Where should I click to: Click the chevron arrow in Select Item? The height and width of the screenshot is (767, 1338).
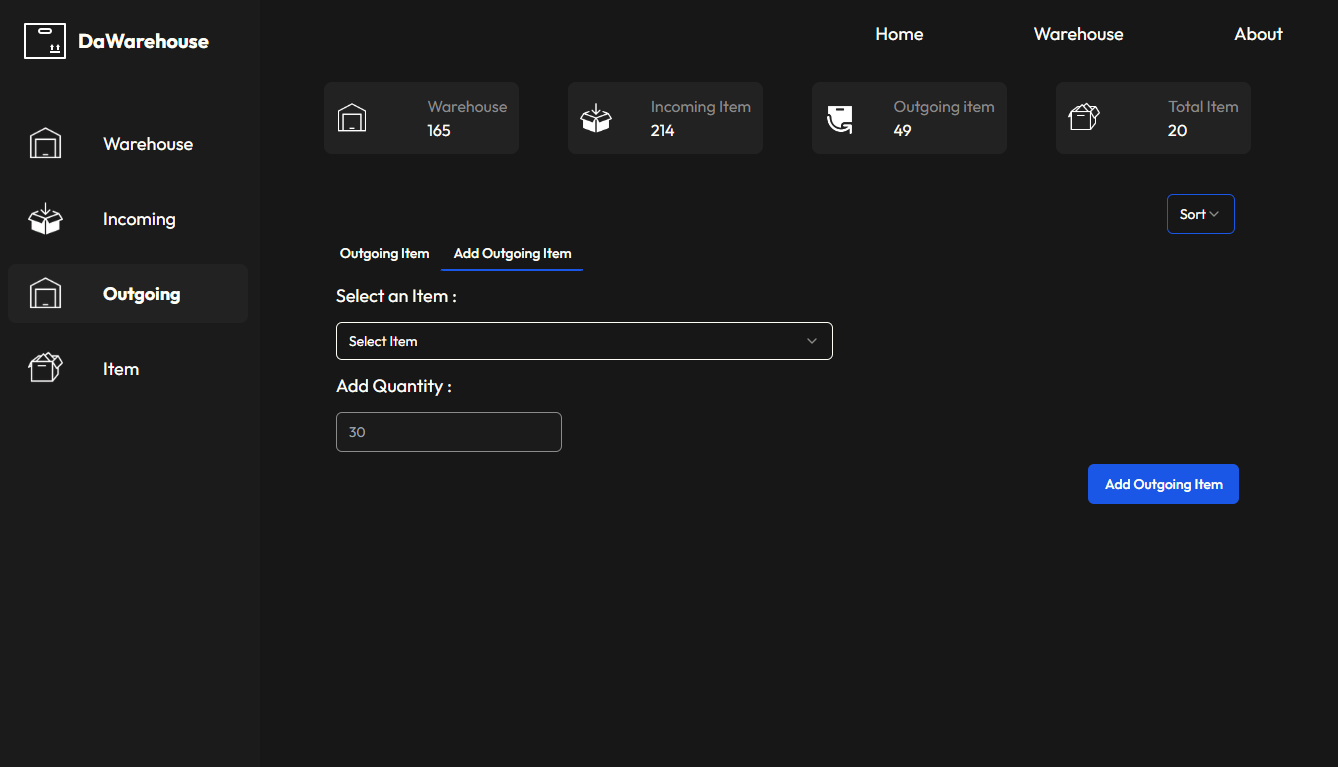pos(812,341)
